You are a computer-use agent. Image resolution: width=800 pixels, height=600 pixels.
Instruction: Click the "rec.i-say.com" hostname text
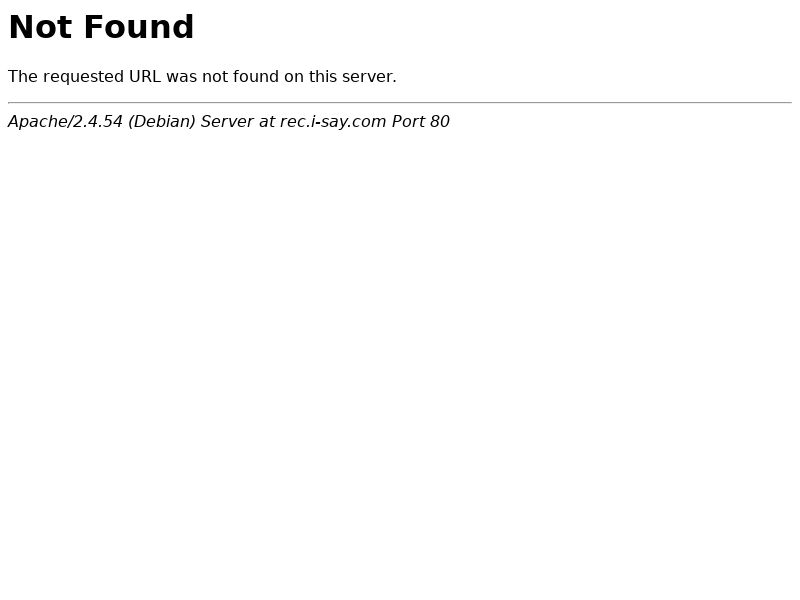333,122
